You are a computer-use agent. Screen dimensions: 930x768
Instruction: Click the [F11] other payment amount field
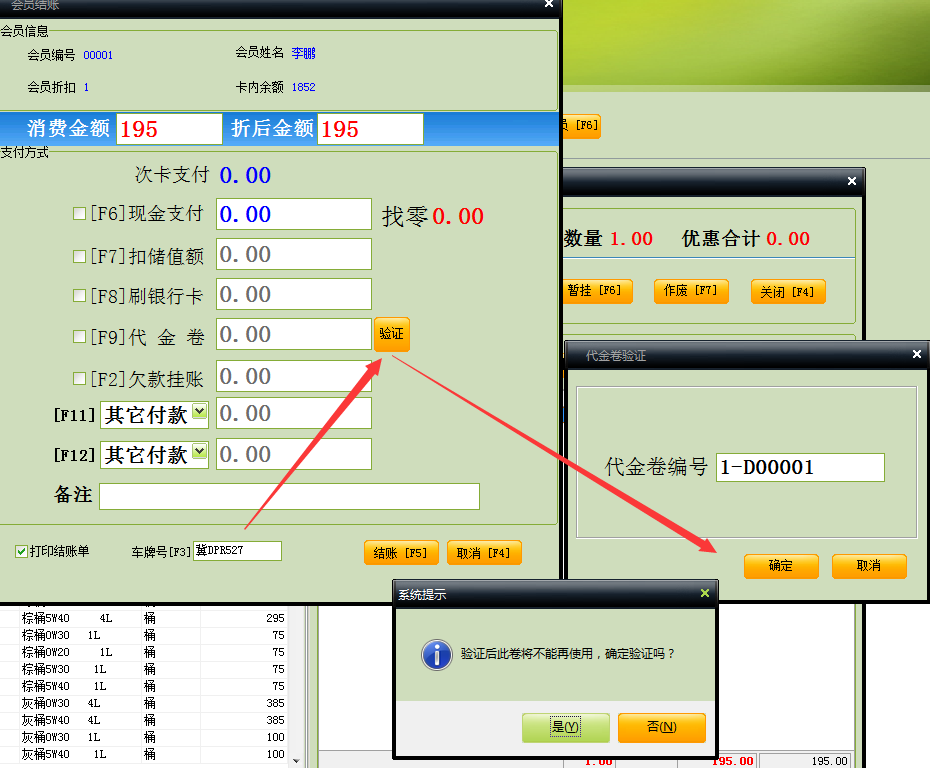coord(294,413)
